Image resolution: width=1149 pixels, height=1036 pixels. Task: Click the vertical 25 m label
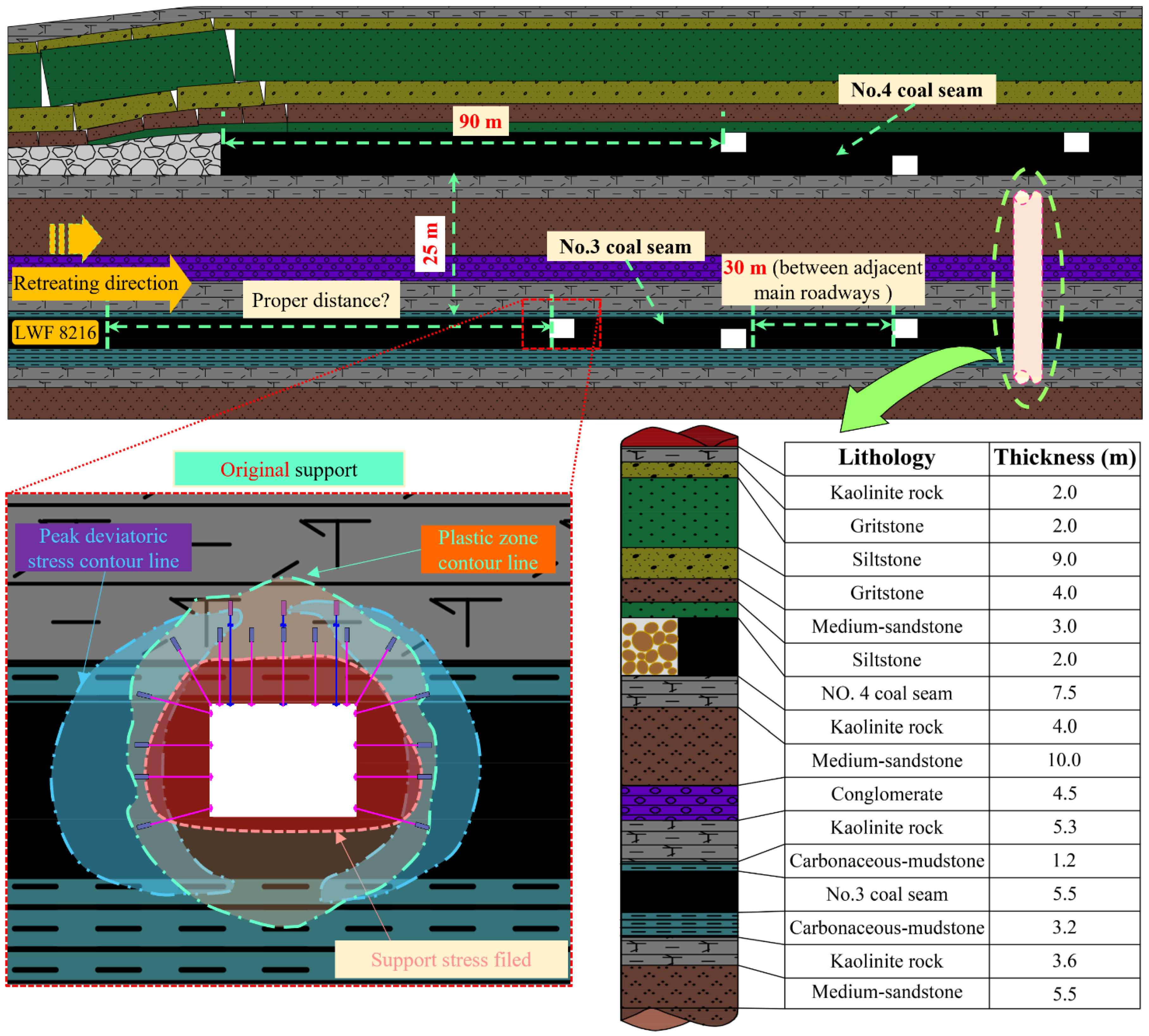pyautogui.click(x=430, y=244)
